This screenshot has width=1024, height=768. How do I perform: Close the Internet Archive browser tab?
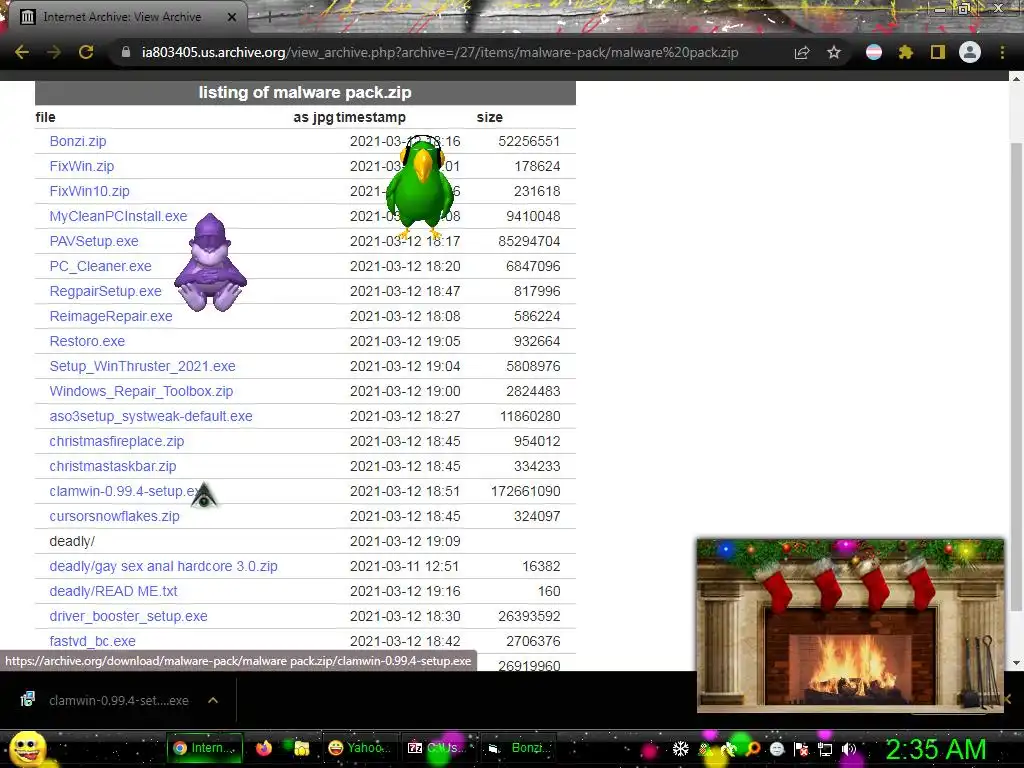[x=232, y=17]
